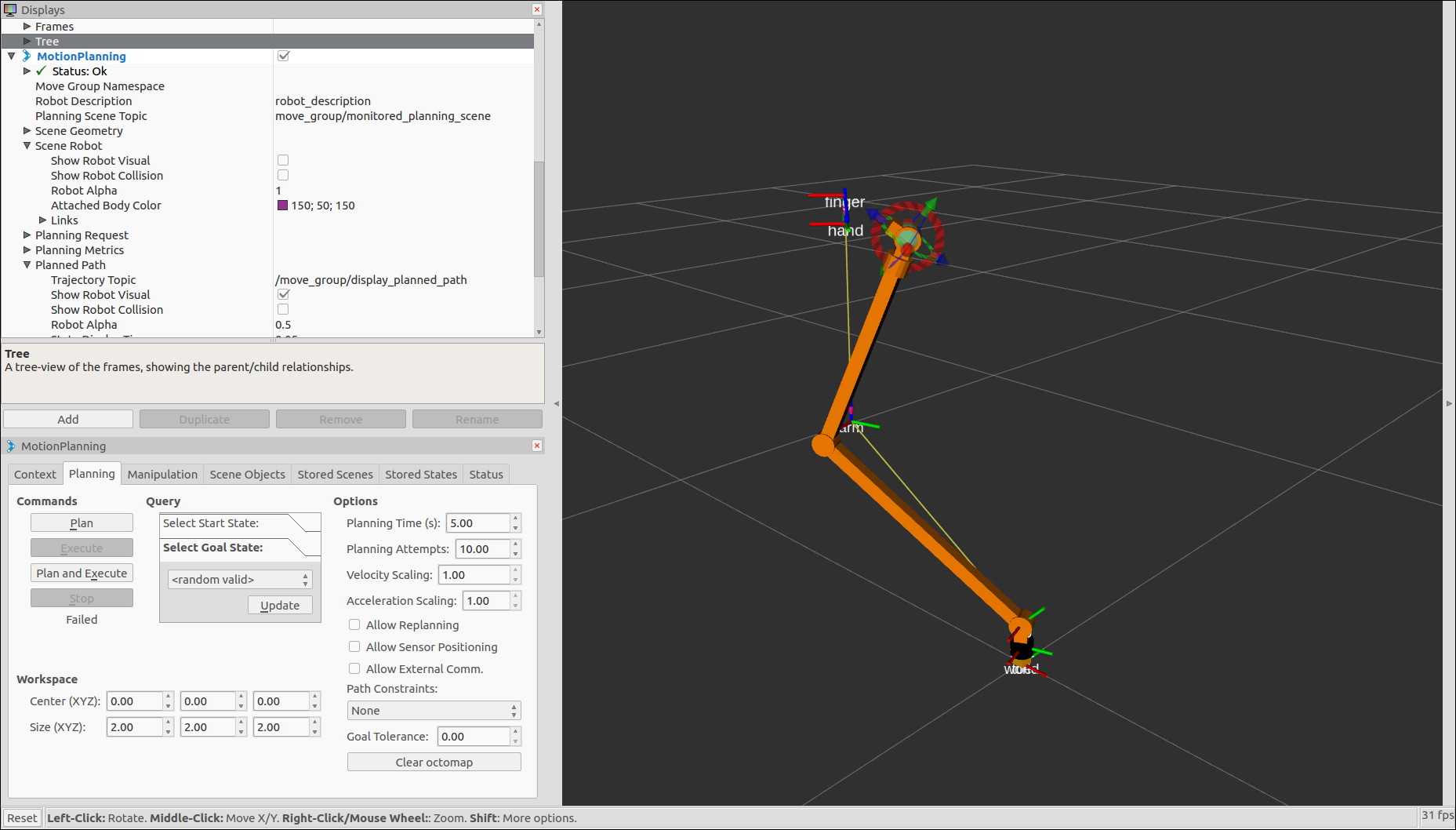This screenshot has height=830, width=1456.
Task: Increase Planning Attempts with up stepper
Action: tap(515, 544)
